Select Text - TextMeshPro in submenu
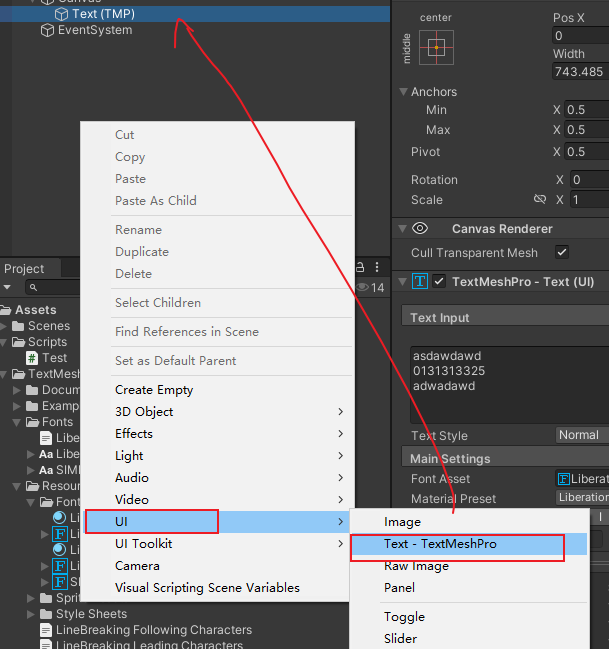Image resolution: width=609 pixels, height=649 pixels. (x=469, y=544)
